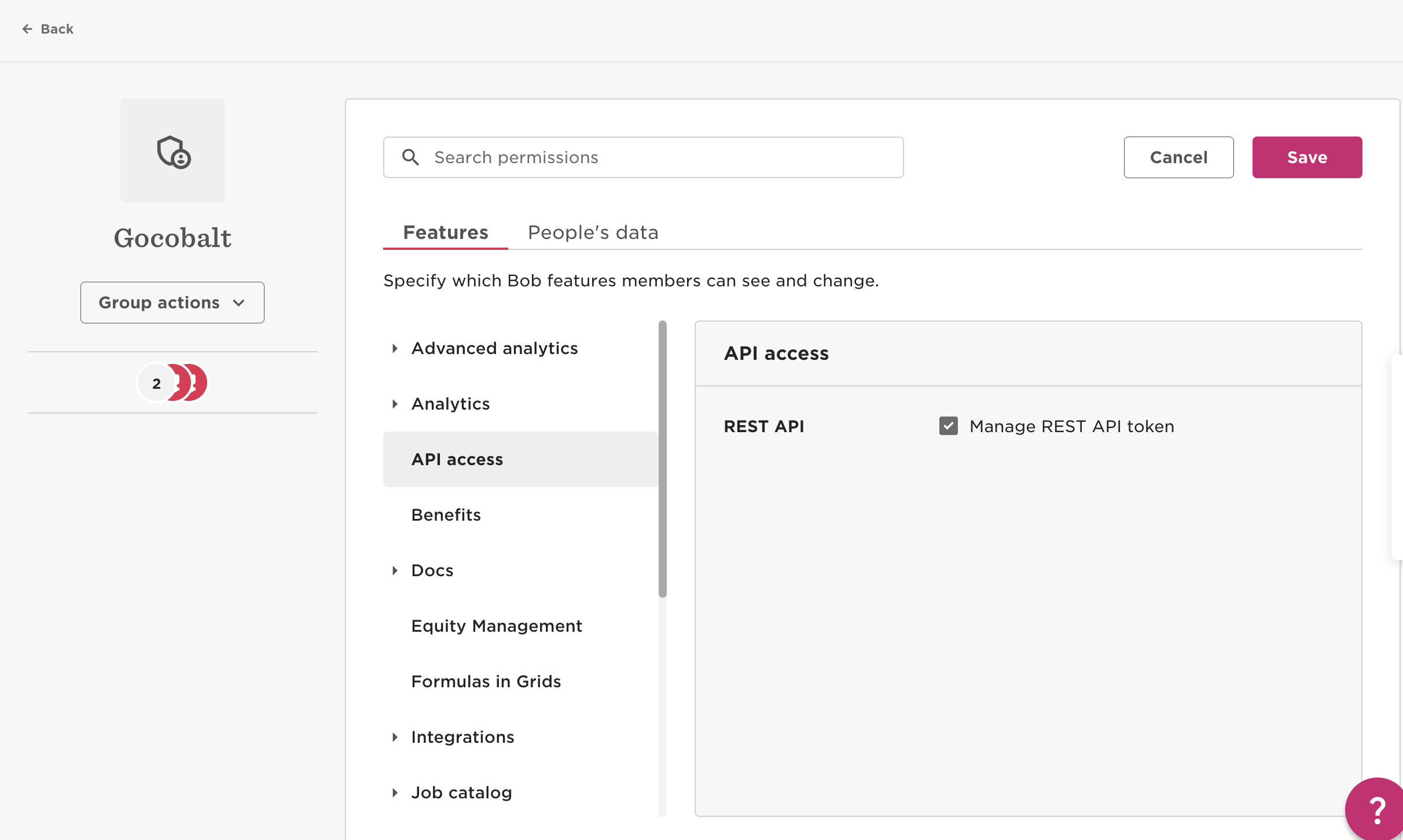
Task: Expand the Advanced analytics section
Action: click(395, 348)
